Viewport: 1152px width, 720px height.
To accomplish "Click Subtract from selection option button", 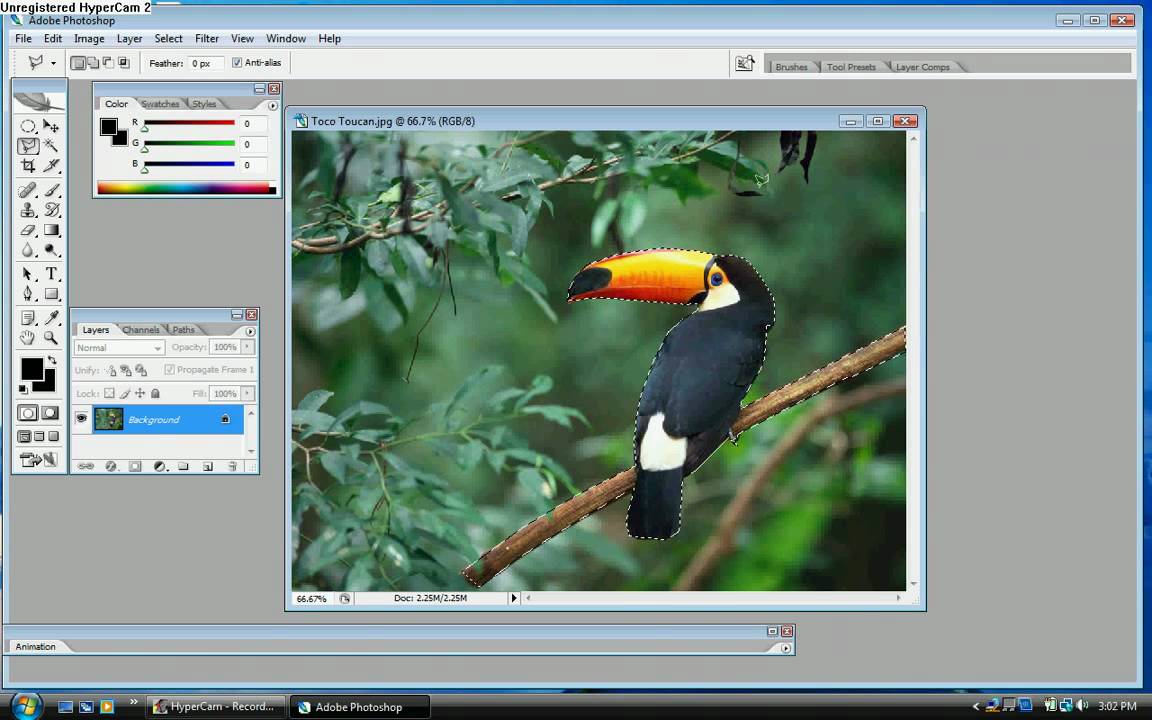I will tap(109, 63).
